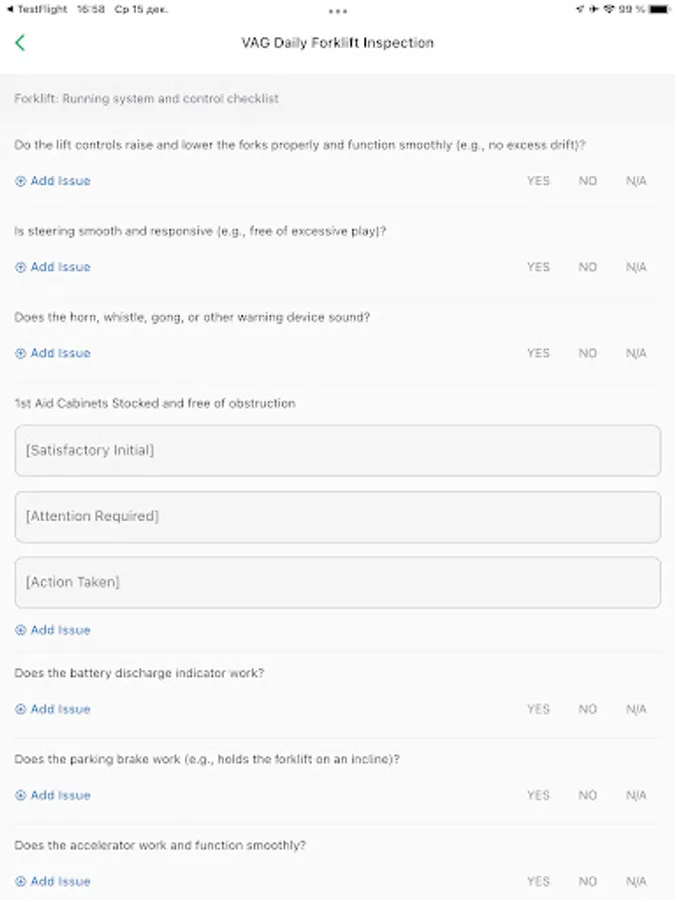
Task: Tap Add Issue plus icon below Action Taken field
Action: pyautogui.click(x=22, y=630)
